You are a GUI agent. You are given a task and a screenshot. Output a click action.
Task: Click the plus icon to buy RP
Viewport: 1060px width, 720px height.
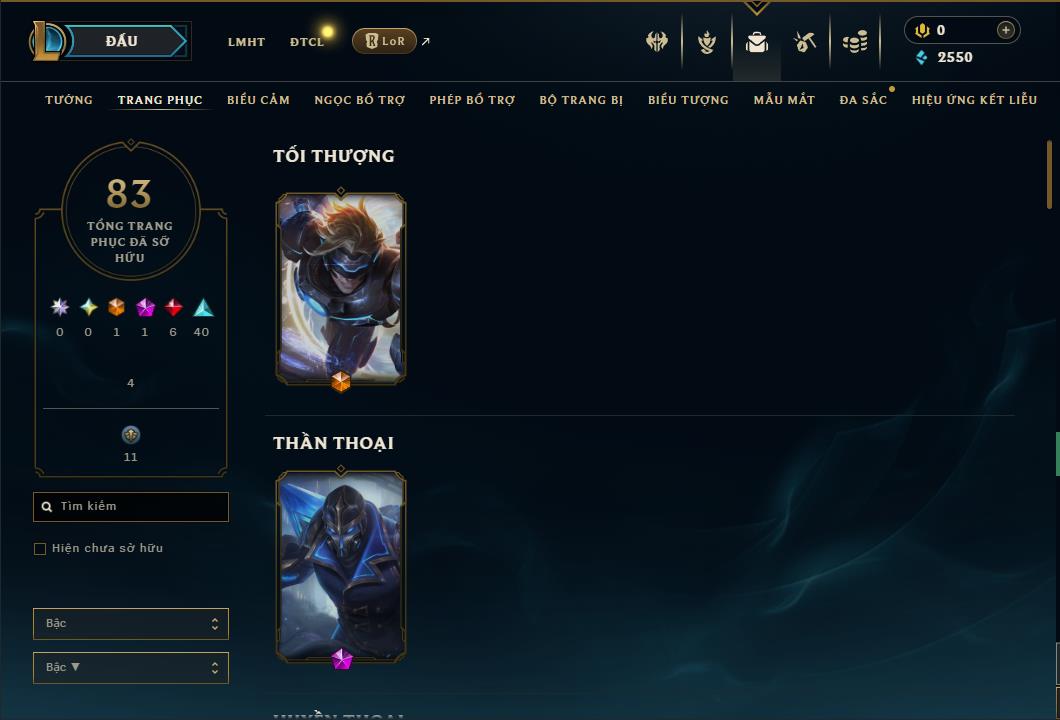coord(1005,30)
